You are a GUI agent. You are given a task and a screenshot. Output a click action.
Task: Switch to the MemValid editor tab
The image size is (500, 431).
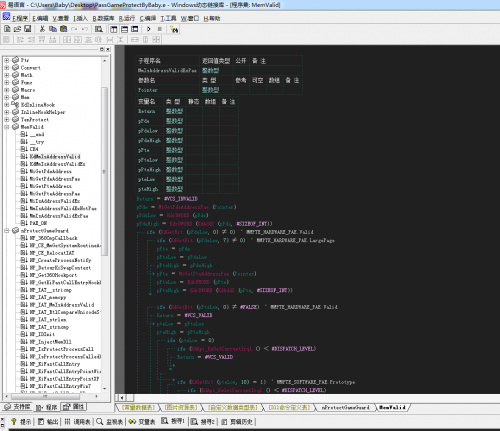click(392, 407)
